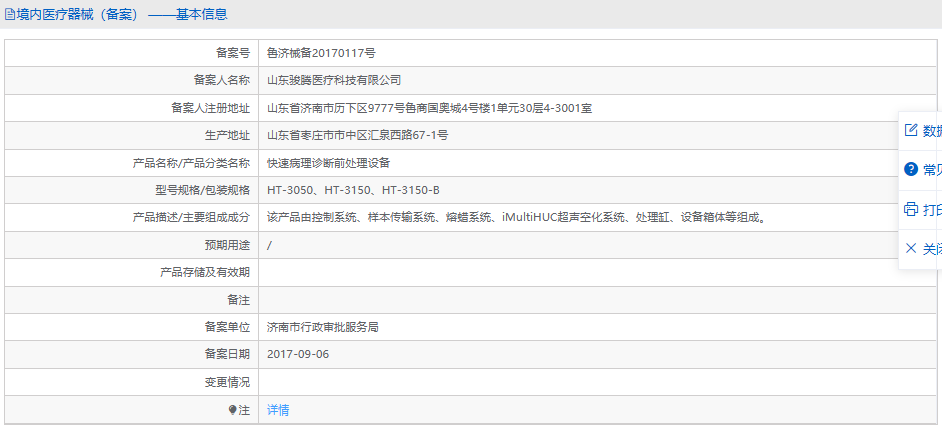Click the X close icon in side panel
942x430 pixels.
911,248
